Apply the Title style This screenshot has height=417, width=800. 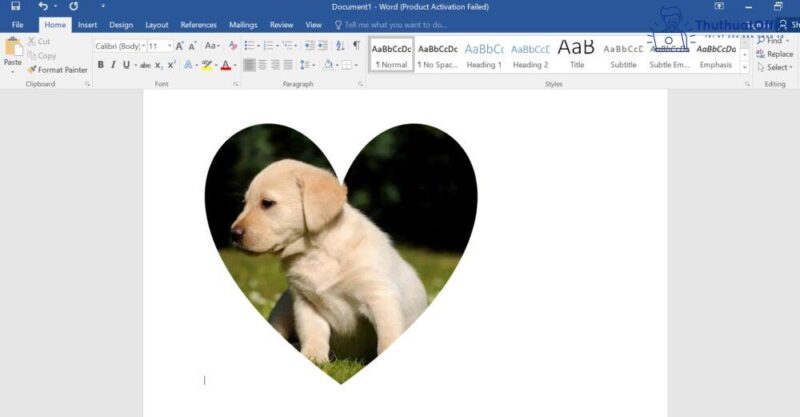click(577, 55)
